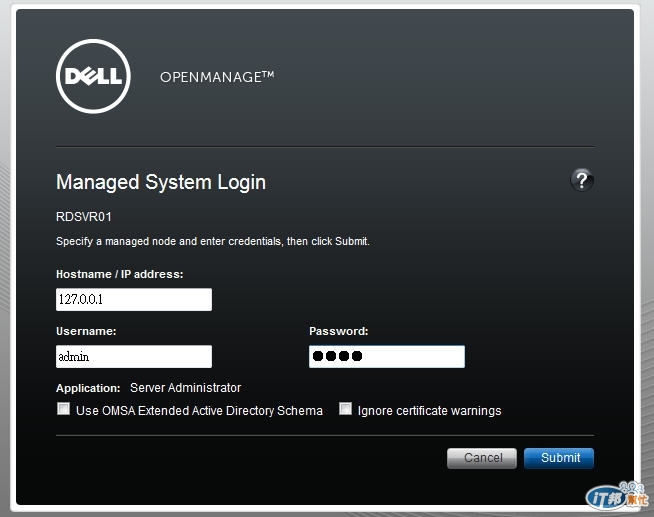
Task: Click the RDSVR01 server name
Action: click(x=84, y=217)
